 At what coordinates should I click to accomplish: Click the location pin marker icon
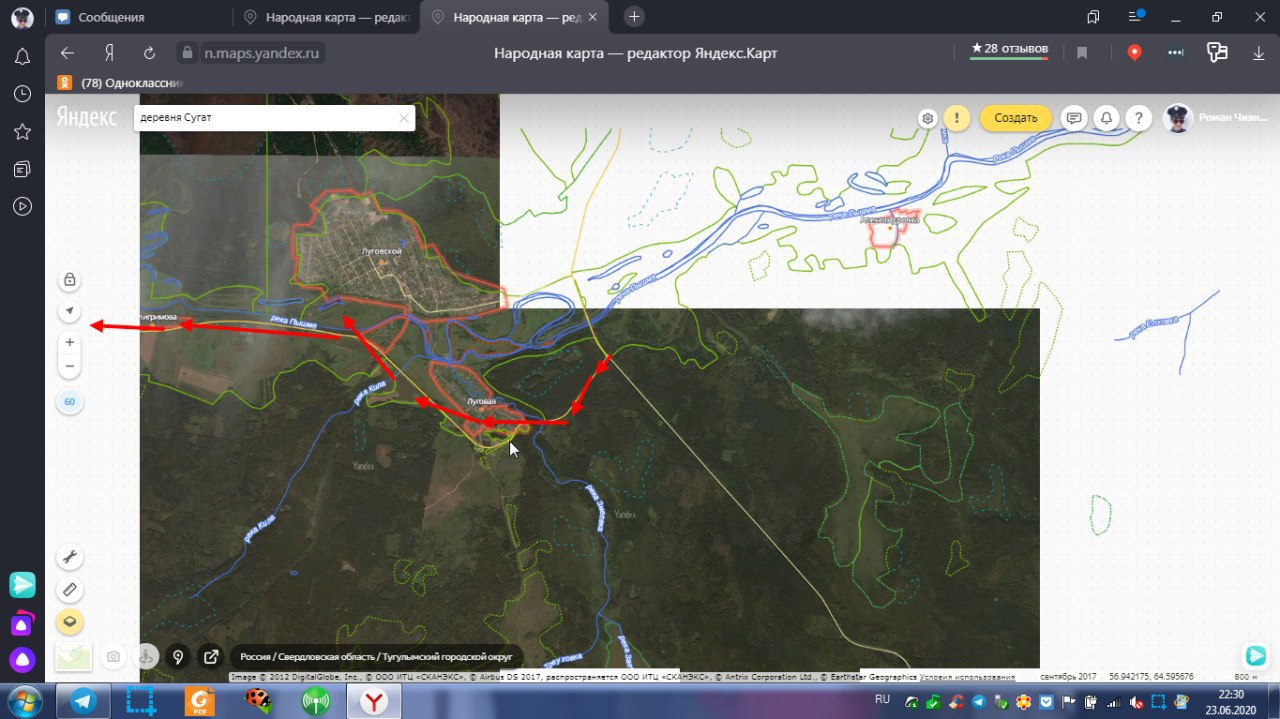178,657
